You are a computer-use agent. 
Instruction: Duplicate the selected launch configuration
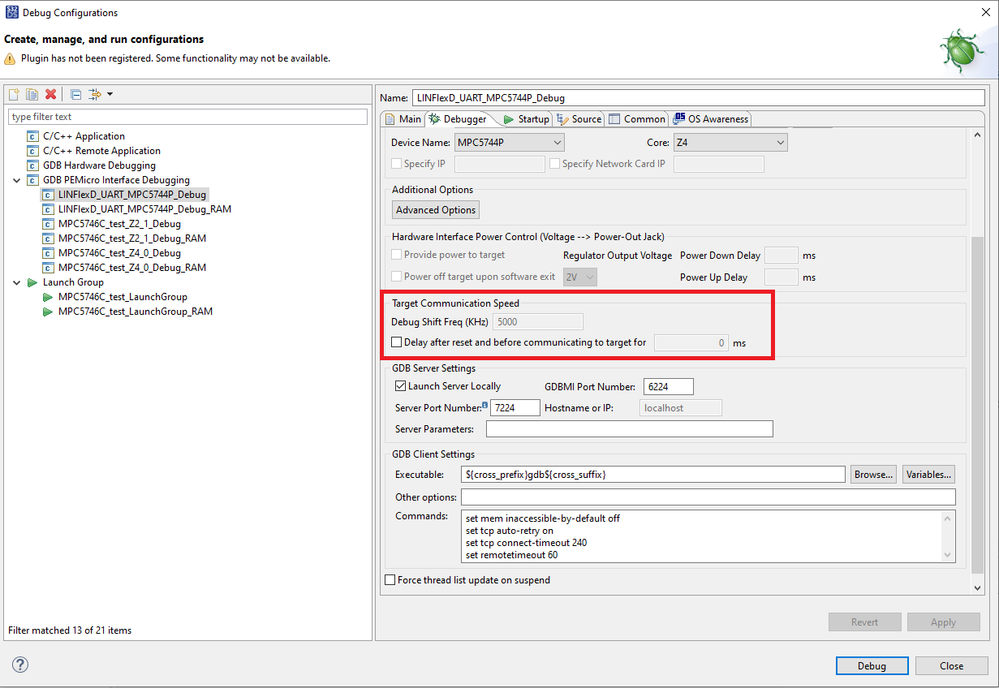click(x=30, y=94)
